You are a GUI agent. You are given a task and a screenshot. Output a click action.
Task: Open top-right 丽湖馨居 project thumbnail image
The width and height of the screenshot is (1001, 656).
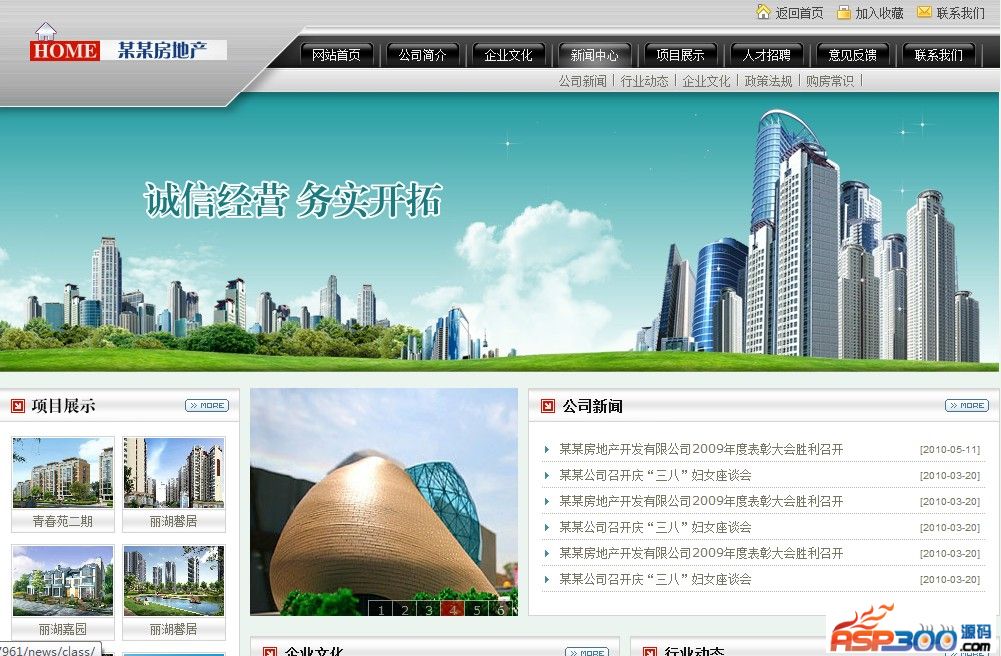(x=174, y=472)
